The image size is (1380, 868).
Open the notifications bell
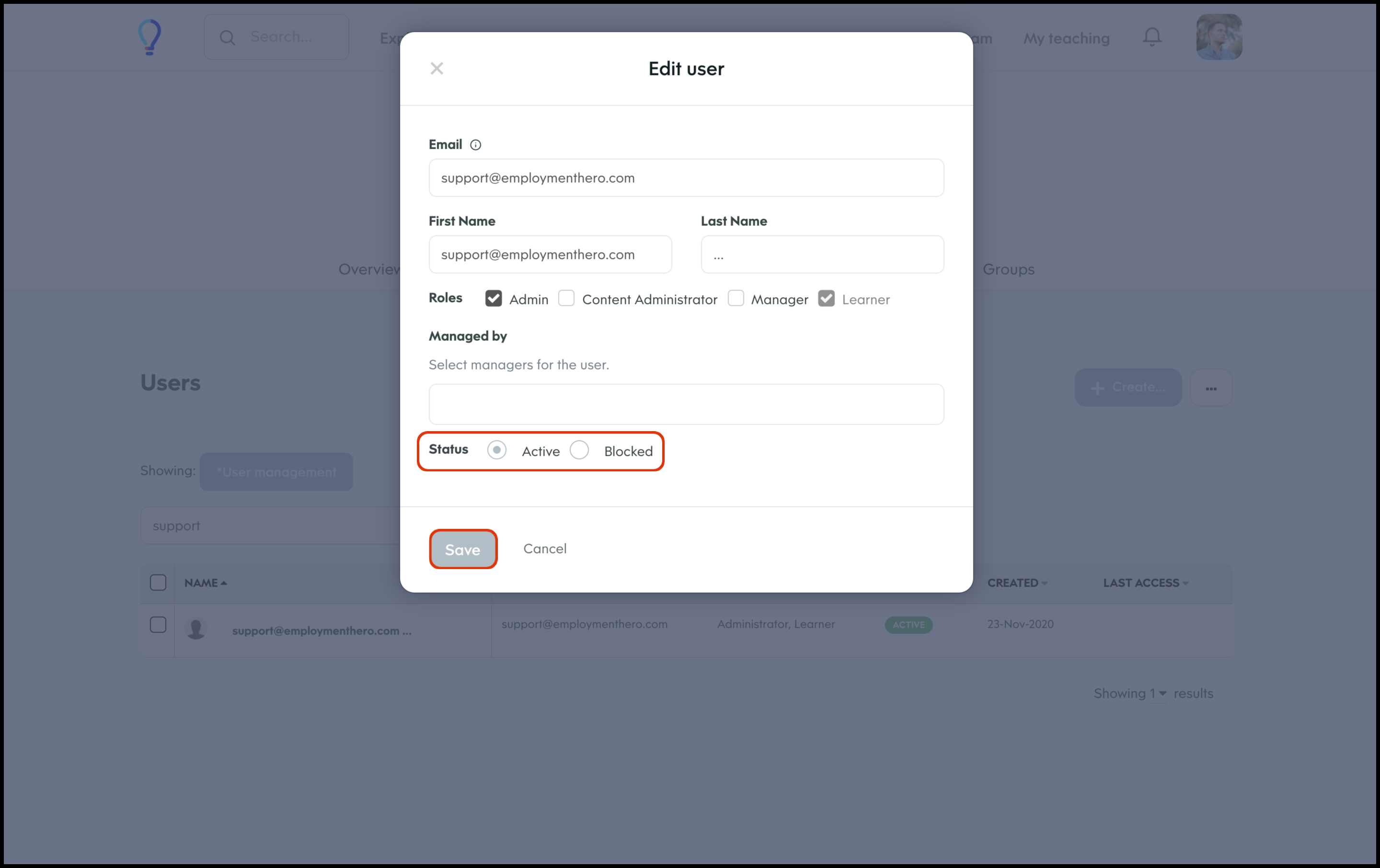click(x=1152, y=37)
